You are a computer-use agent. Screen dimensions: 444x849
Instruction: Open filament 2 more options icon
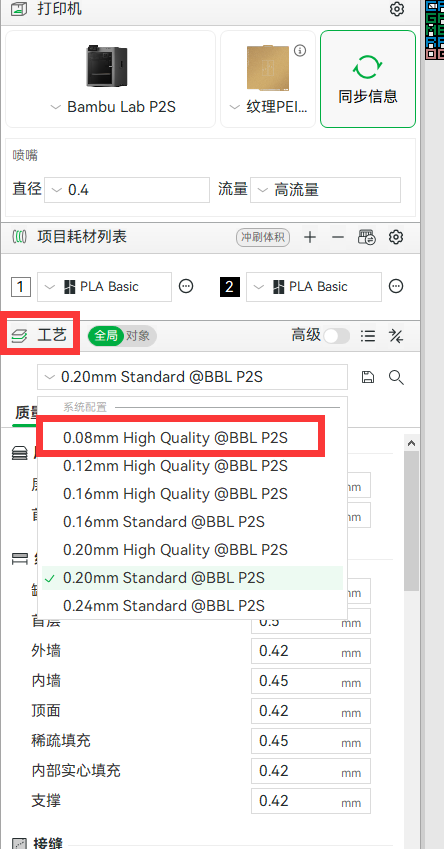[x=396, y=286]
